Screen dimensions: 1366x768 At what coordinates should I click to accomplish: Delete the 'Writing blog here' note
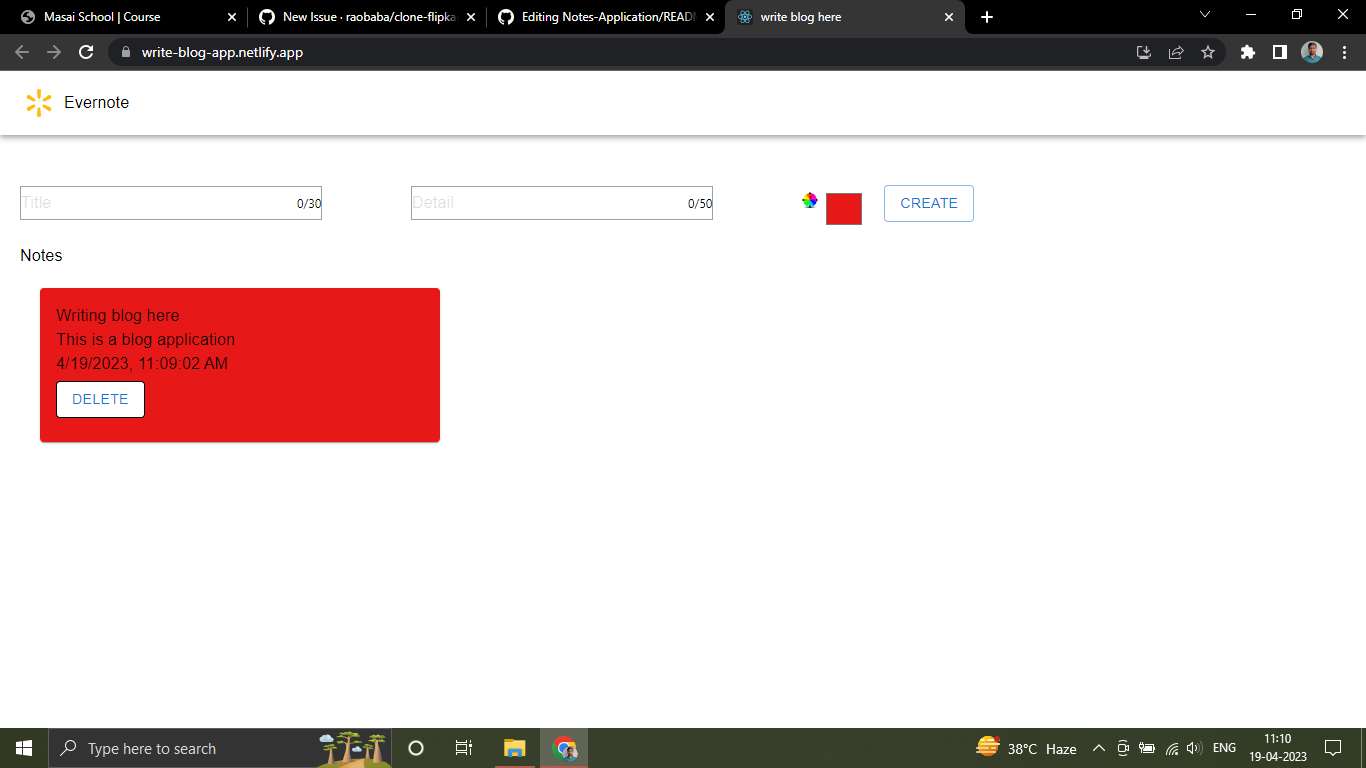pos(100,399)
